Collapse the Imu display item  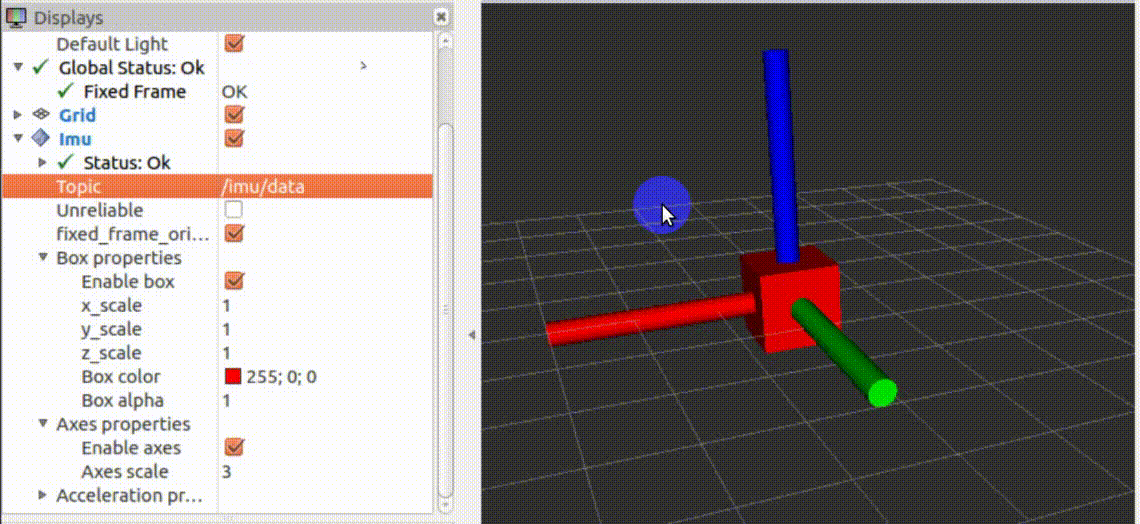[x=18, y=138]
